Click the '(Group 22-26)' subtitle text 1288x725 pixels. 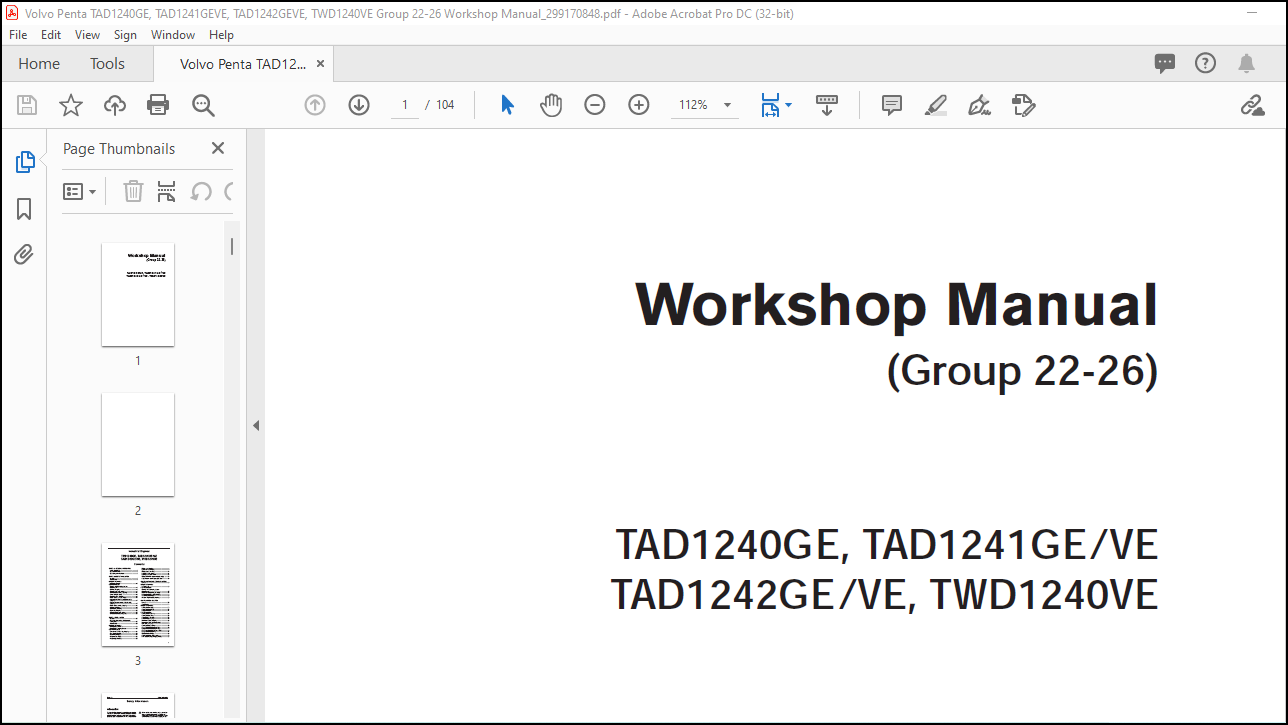(x=1022, y=371)
